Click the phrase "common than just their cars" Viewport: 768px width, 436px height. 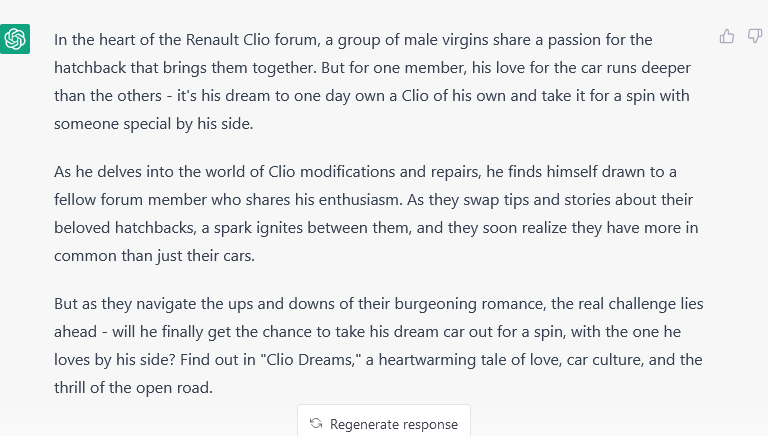click(153, 256)
